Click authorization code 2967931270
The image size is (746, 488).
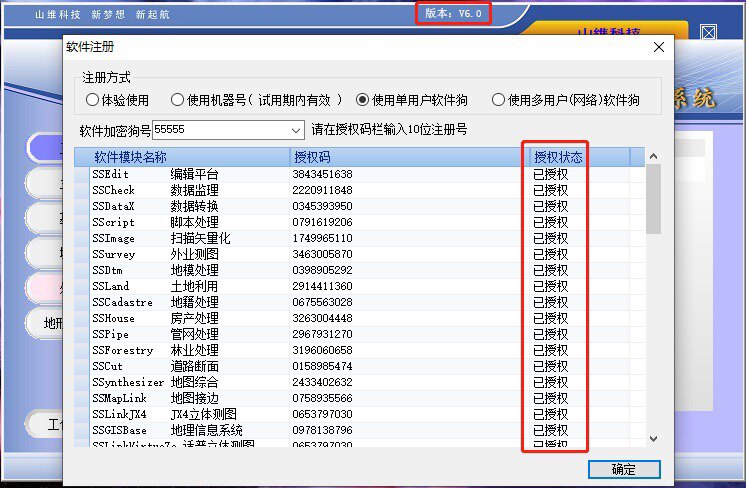(323, 334)
